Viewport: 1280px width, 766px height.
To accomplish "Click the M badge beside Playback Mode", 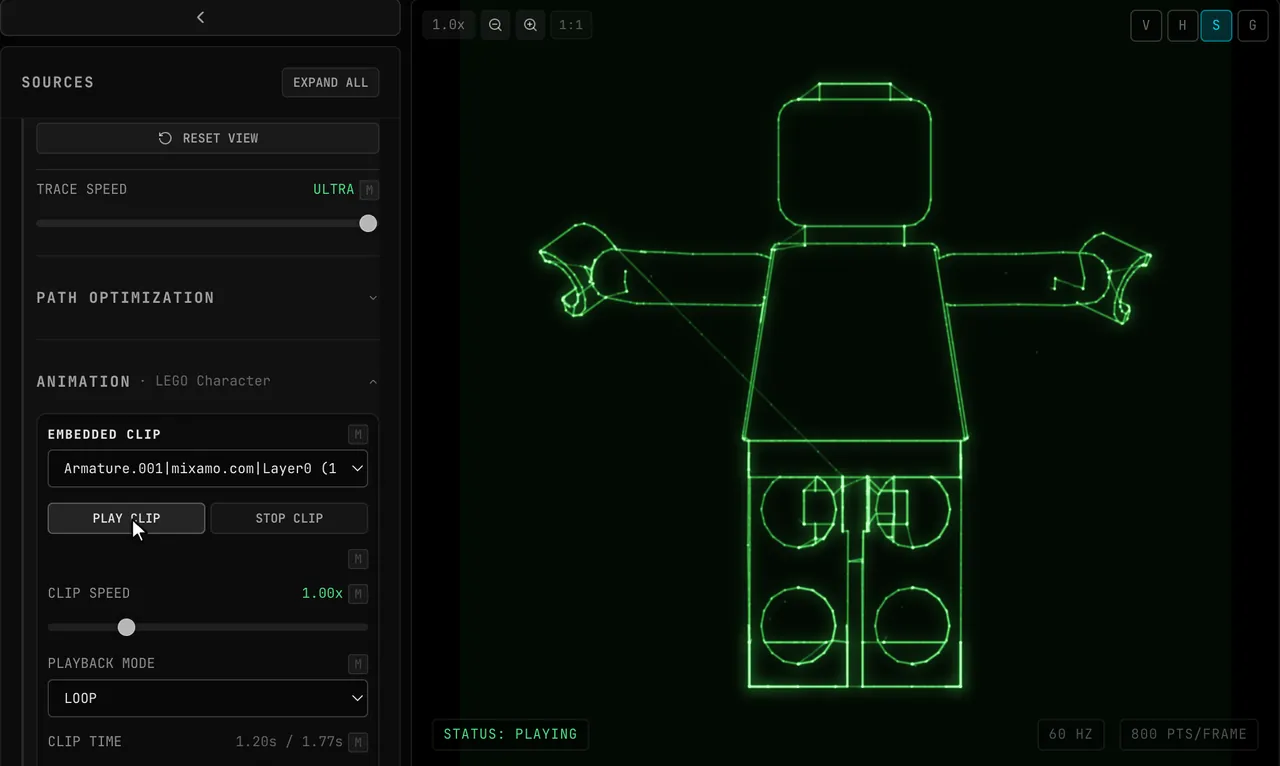I will tap(358, 664).
